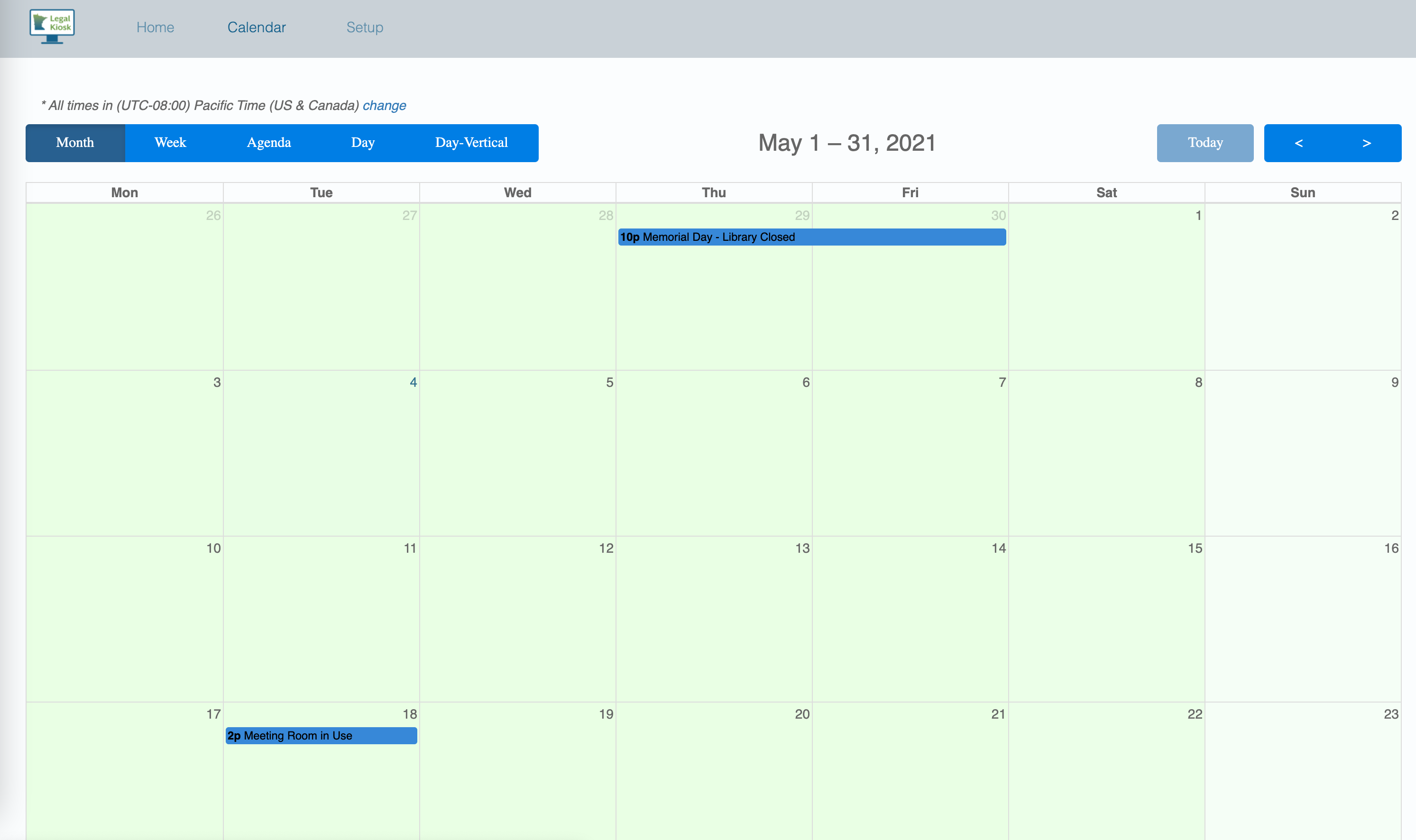Switch to Day-Vertical view
Viewport: 1416px width, 840px height.
tap(472, 143)
